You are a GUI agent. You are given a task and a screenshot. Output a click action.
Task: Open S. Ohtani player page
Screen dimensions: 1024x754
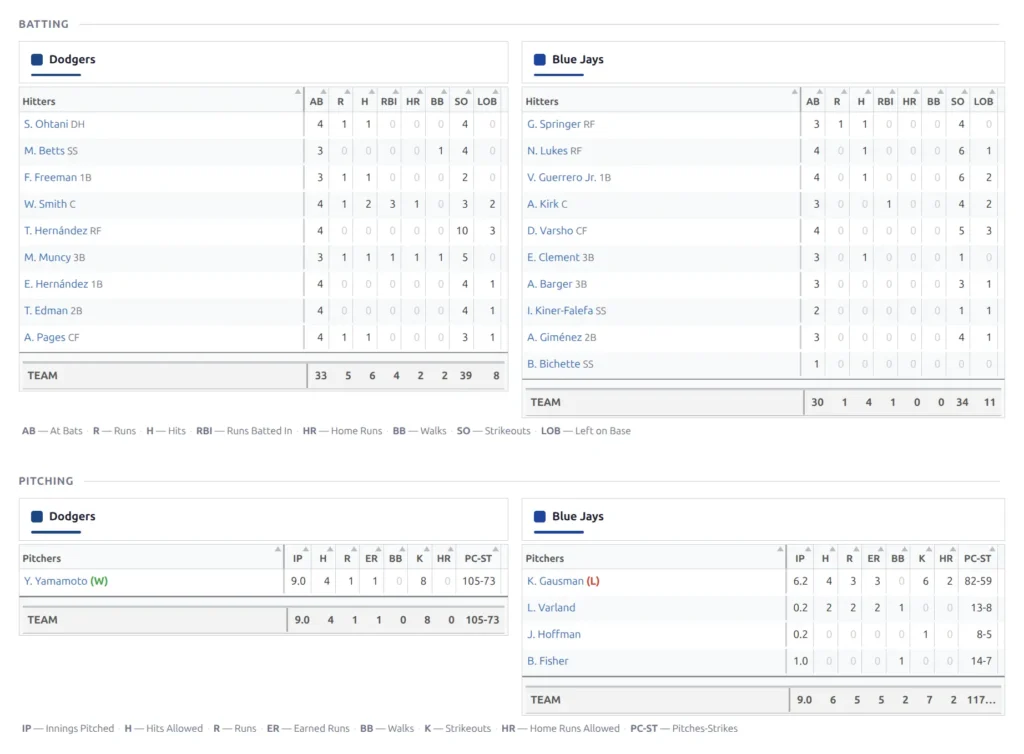[x=46, y=124]
